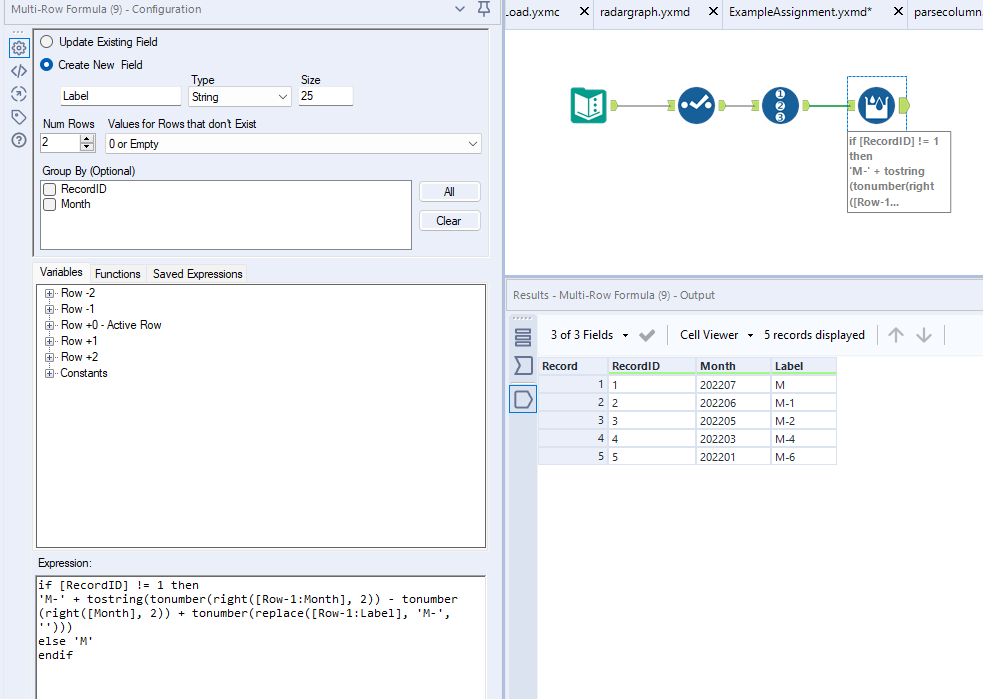This screenshot has height=699, width=983.
Task: Select the Update Existing Field radio button
Action: (x=45, y=41)
